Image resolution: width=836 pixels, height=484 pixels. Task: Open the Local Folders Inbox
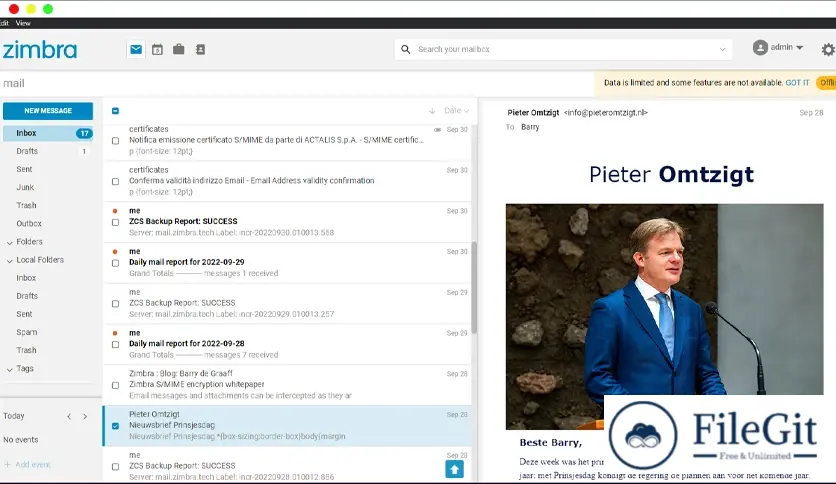(26, 278)
